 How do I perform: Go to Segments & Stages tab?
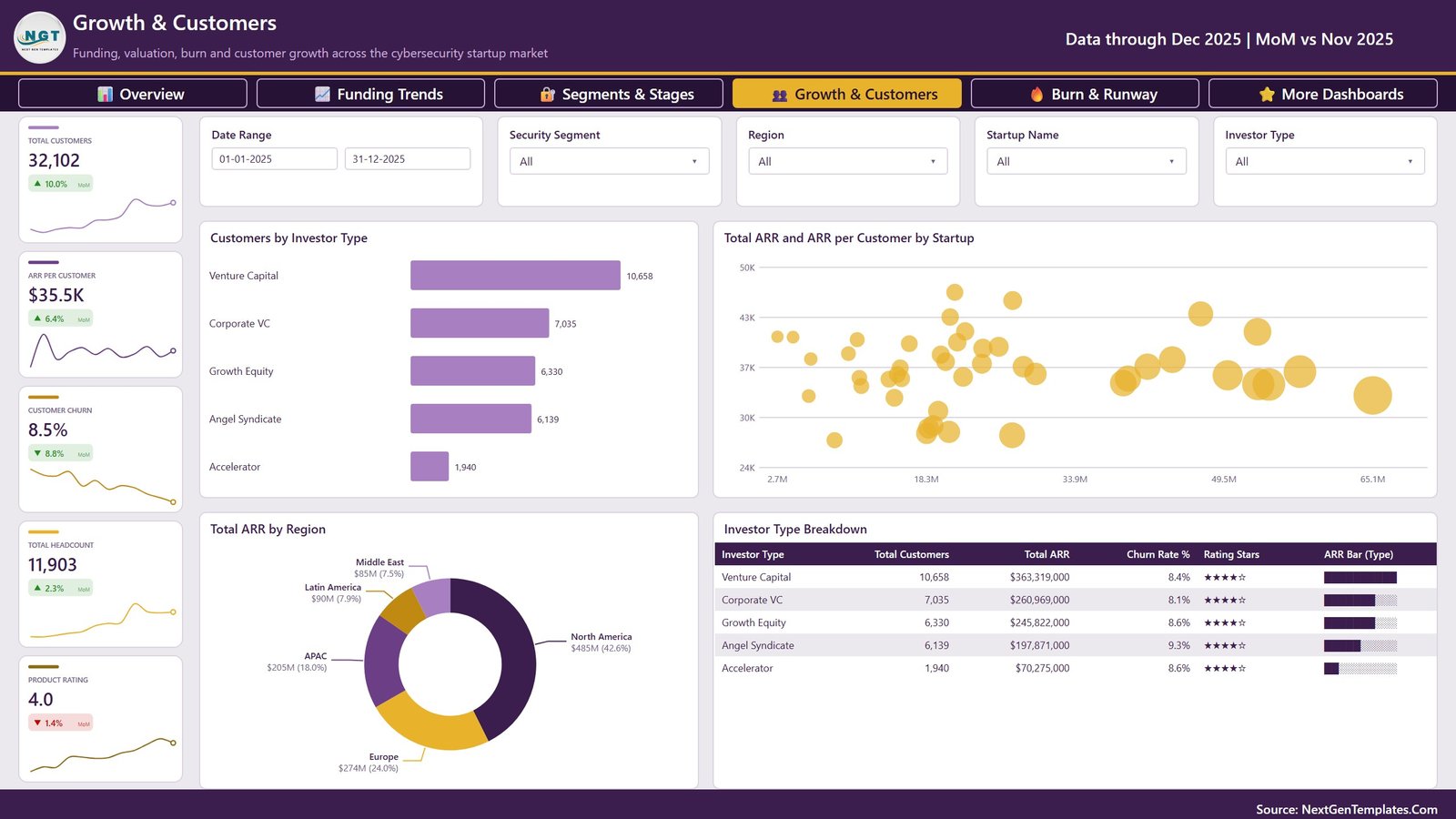[x=609, y=94]
